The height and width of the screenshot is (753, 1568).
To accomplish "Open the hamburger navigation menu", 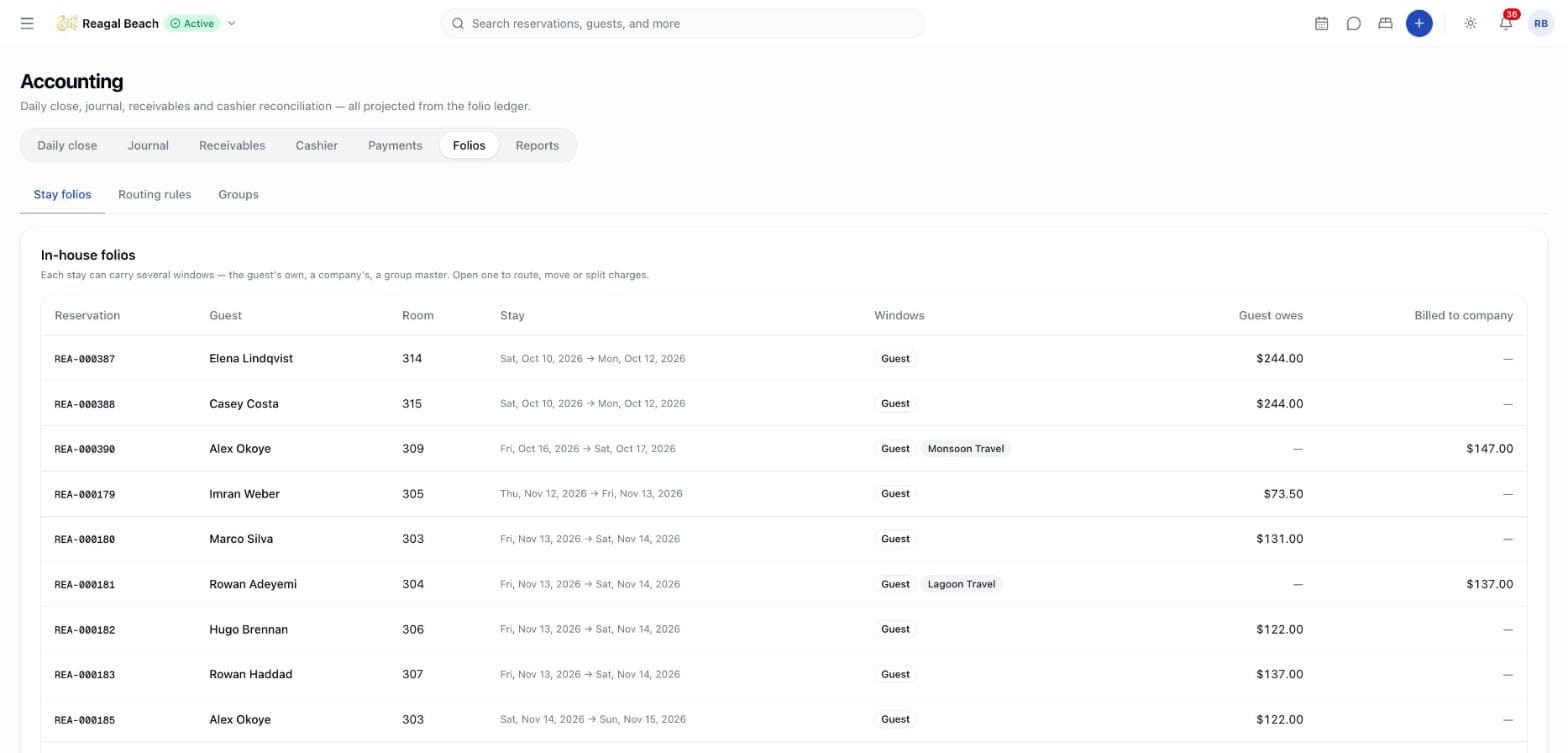I will (x=27, y=23).
